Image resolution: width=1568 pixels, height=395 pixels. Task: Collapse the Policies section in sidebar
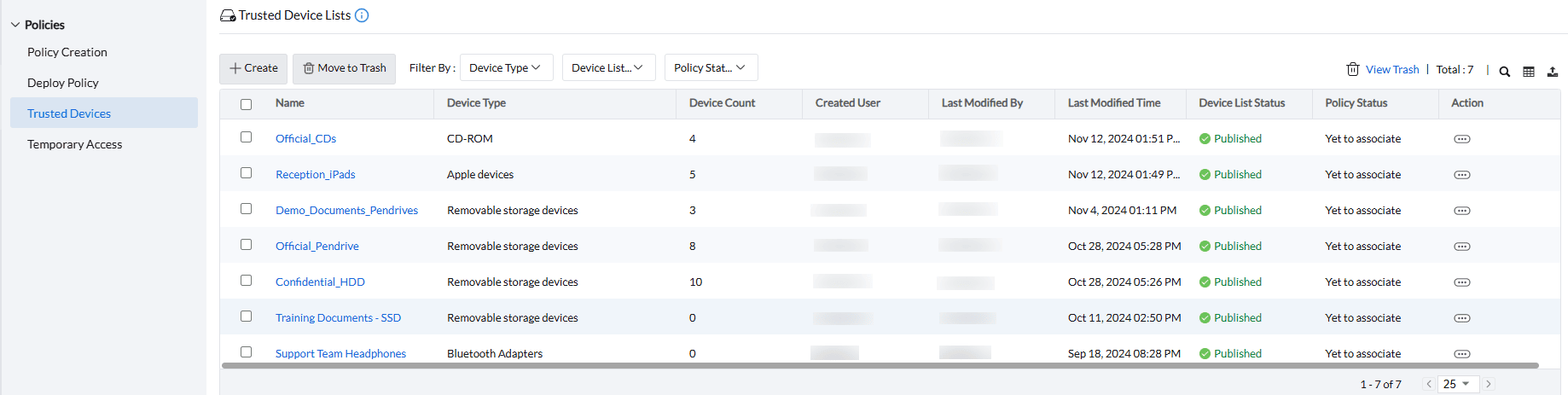[15, 26]
